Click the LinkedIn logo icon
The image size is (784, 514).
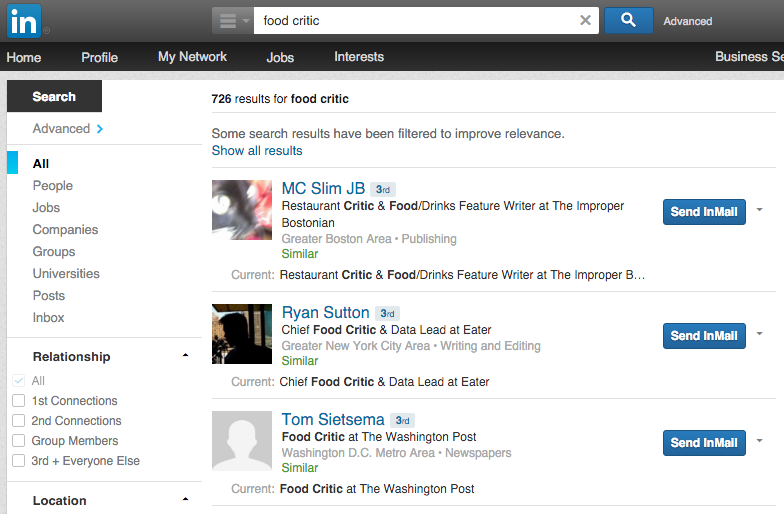(x=24, y=20)
